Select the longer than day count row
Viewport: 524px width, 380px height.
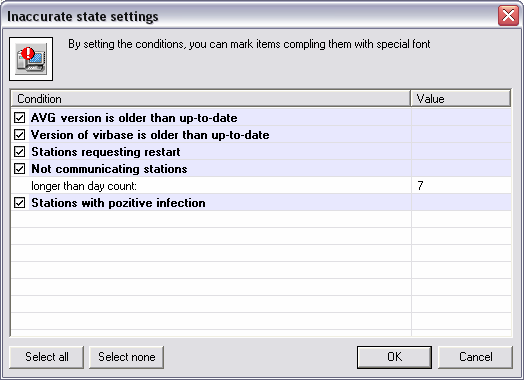tap(261, 186)
